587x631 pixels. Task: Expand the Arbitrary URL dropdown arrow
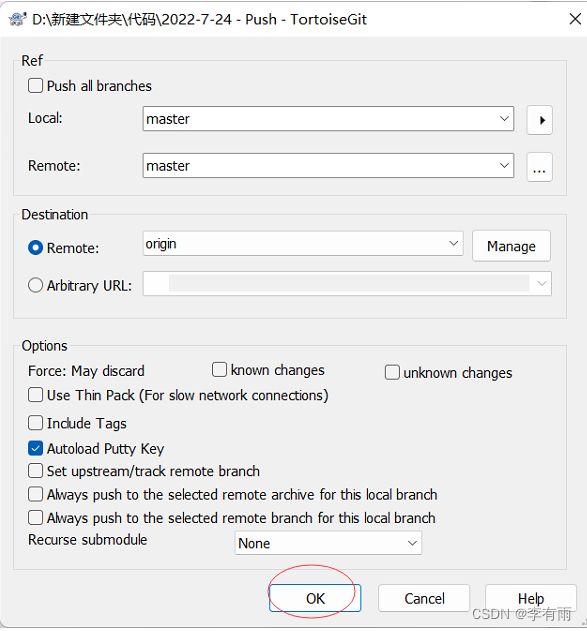pyautogui.click(x=542, y=283)
